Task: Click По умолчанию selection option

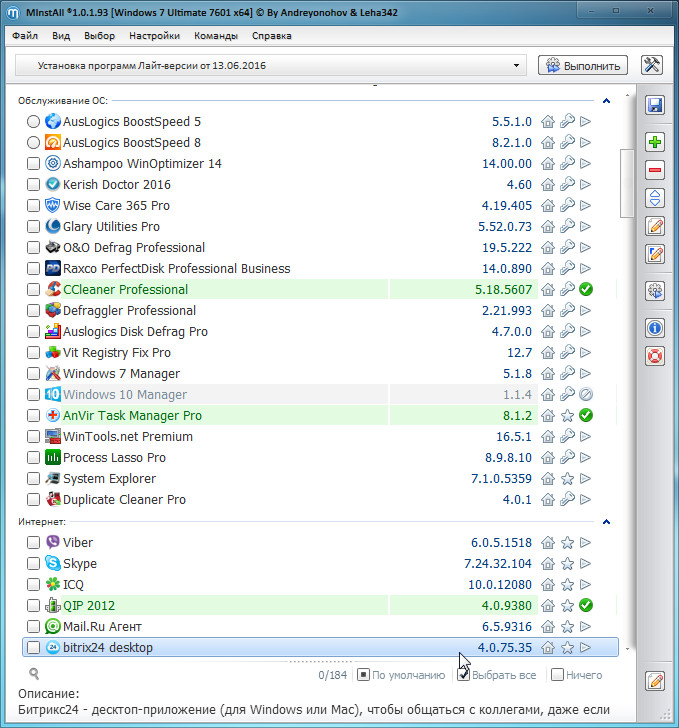Action: [x=401, y=675]
